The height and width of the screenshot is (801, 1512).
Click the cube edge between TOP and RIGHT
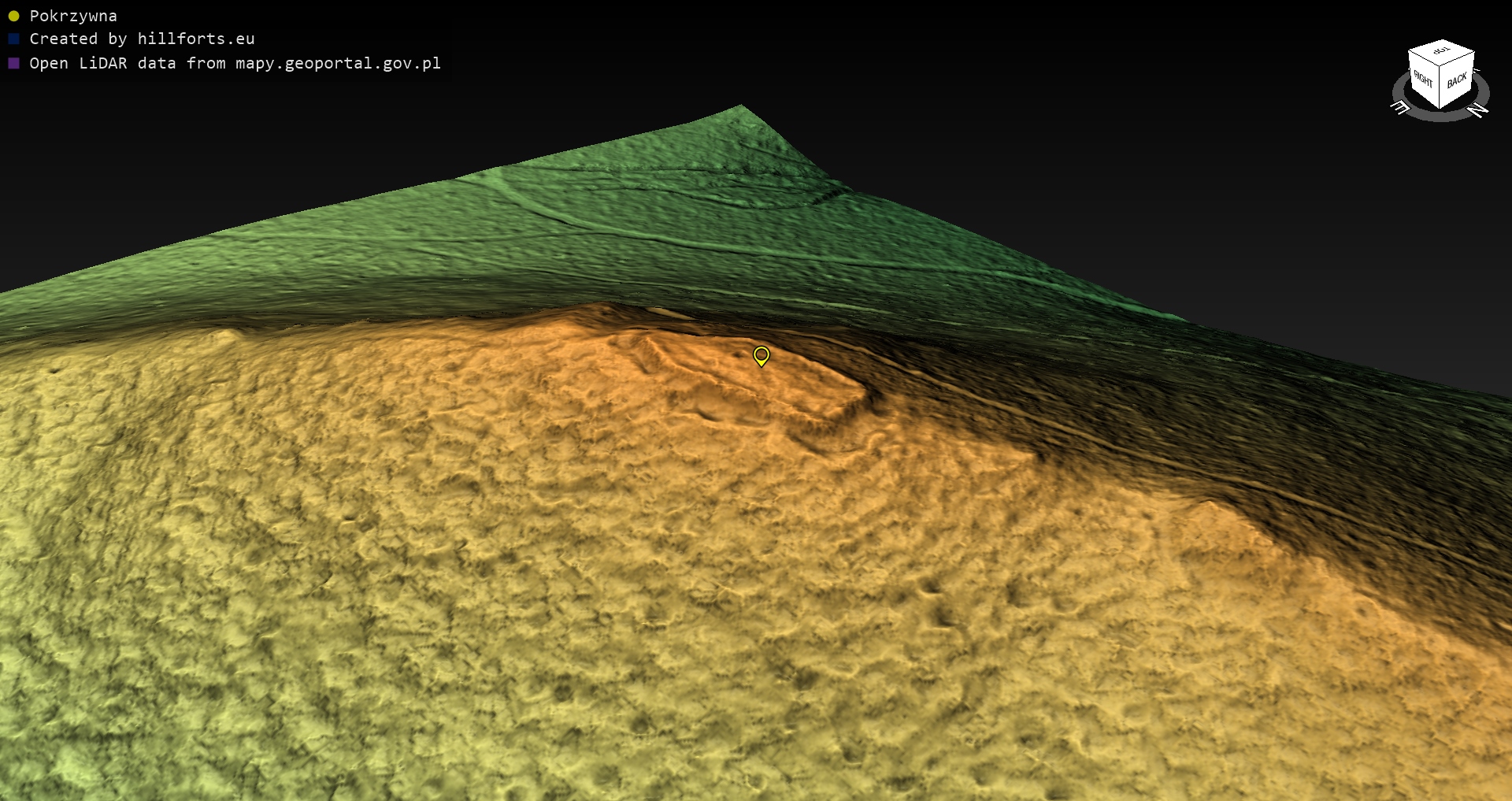pyautogui.click(x=1424, y=59)
